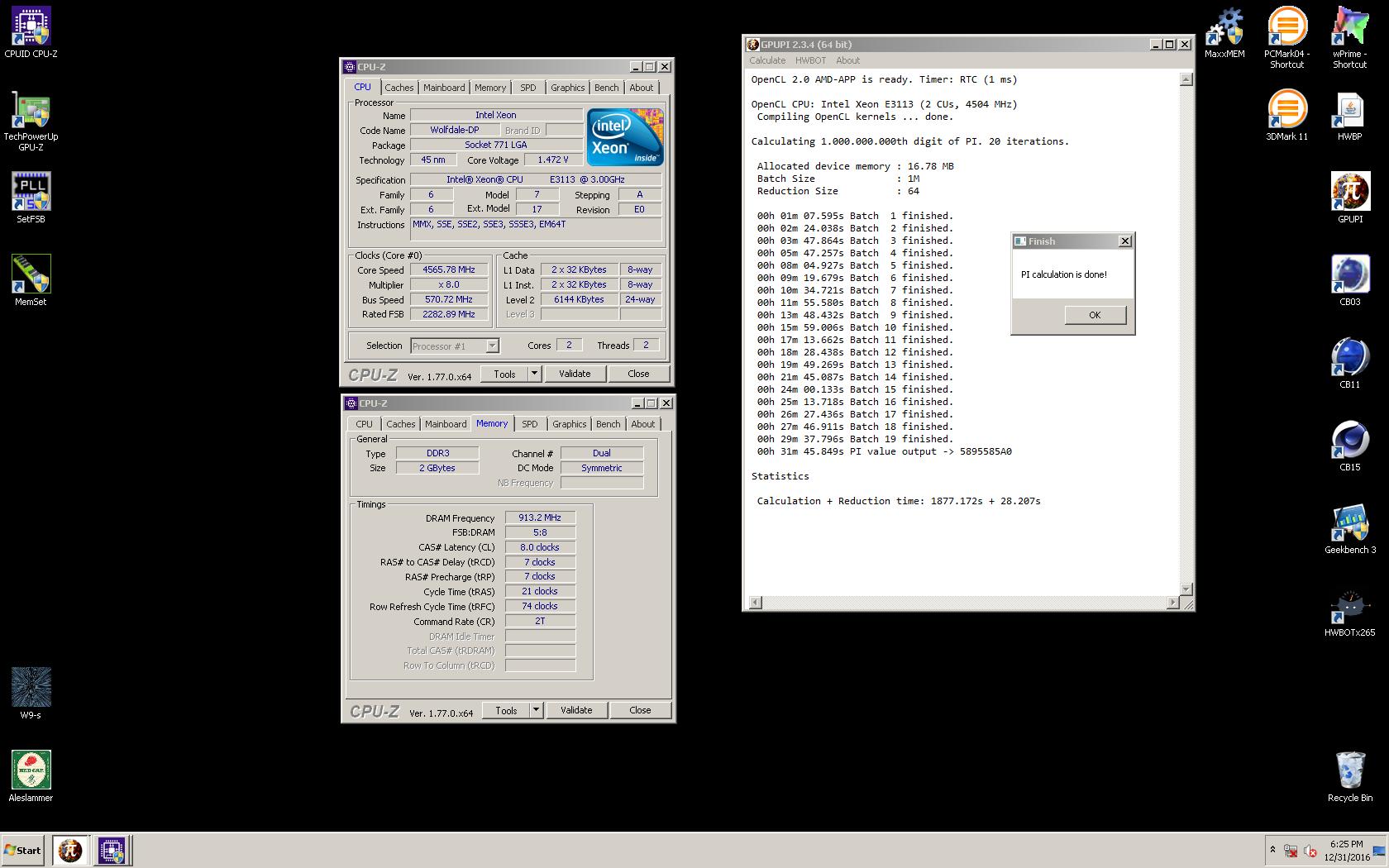Open SPD tab in upper CPU-Z window
The image size is (1389, 868).
(528, 88)
